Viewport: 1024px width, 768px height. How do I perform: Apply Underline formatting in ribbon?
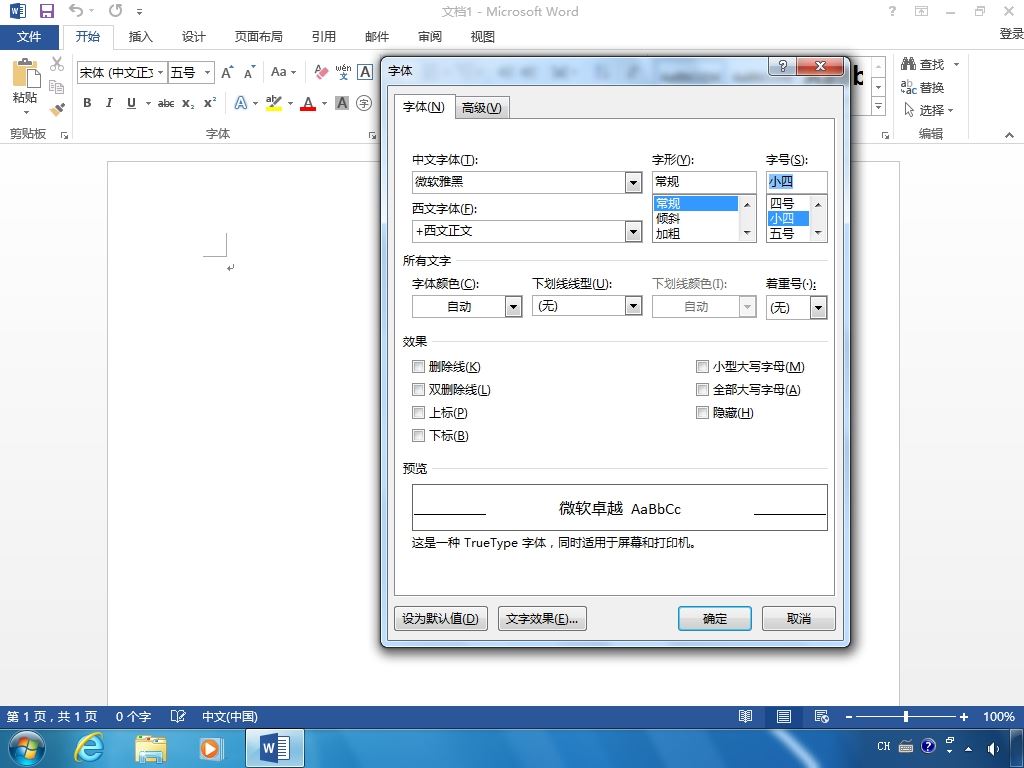coord(131,103)
